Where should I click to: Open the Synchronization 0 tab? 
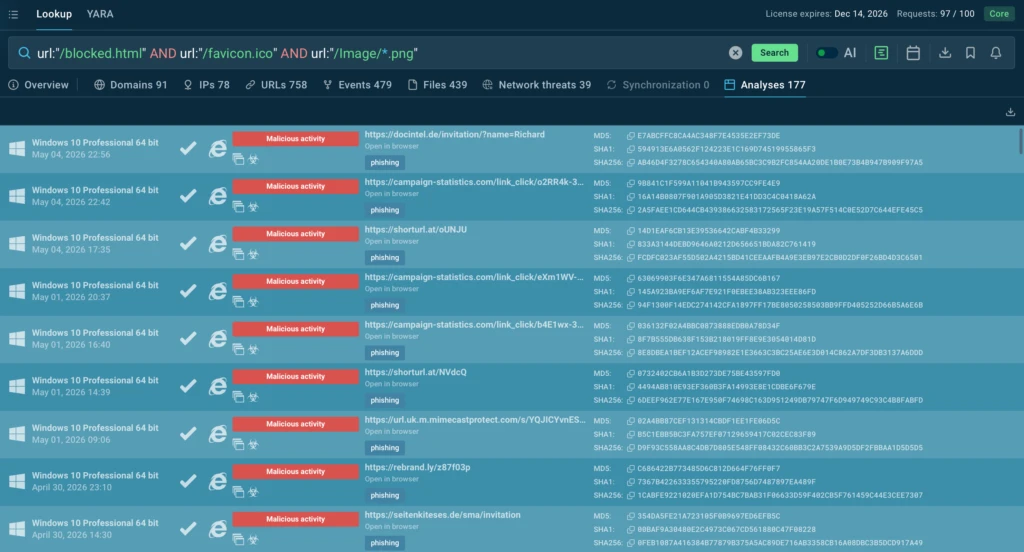(658, 85)
